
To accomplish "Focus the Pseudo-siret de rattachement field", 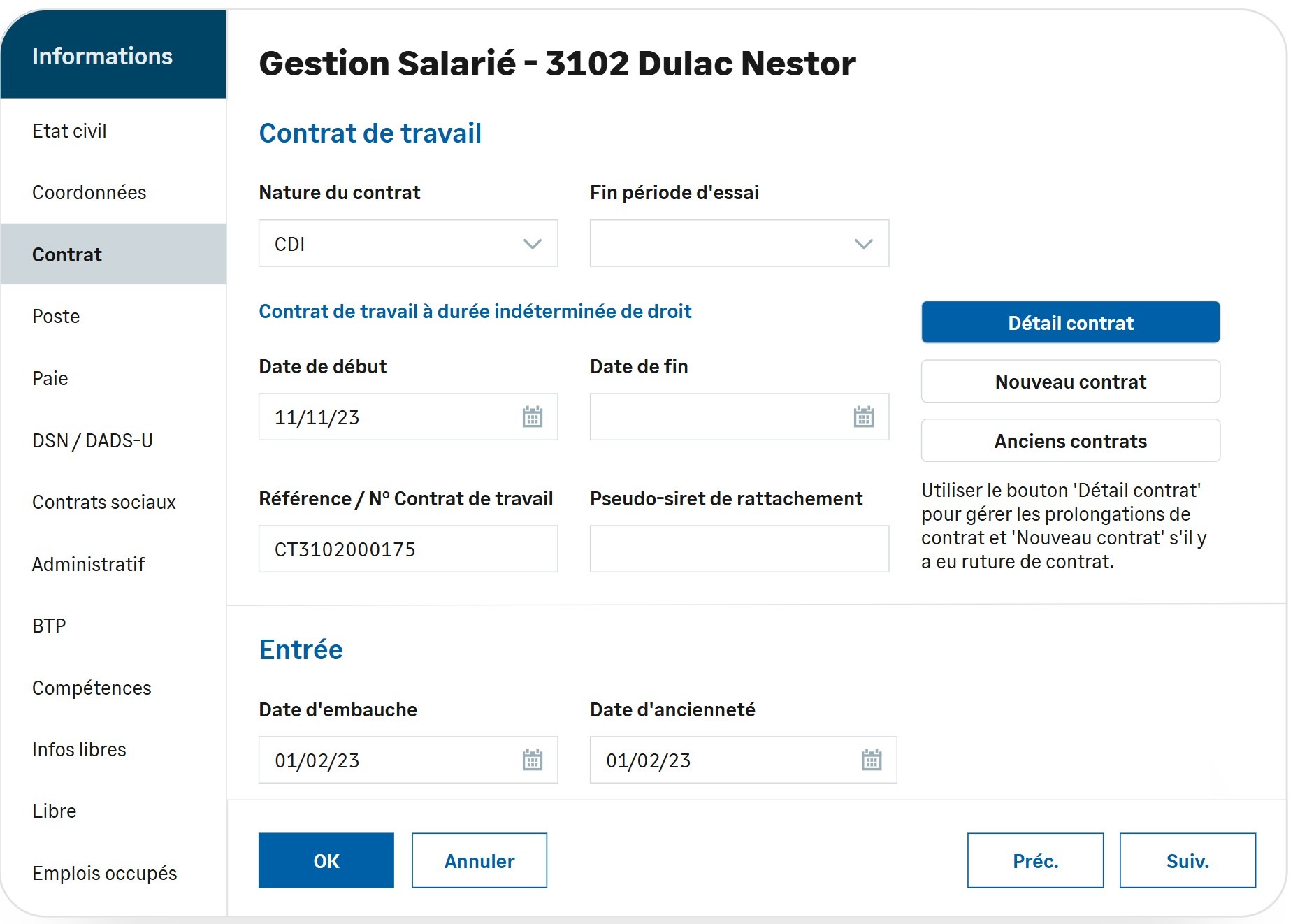I will coord(739,549).
